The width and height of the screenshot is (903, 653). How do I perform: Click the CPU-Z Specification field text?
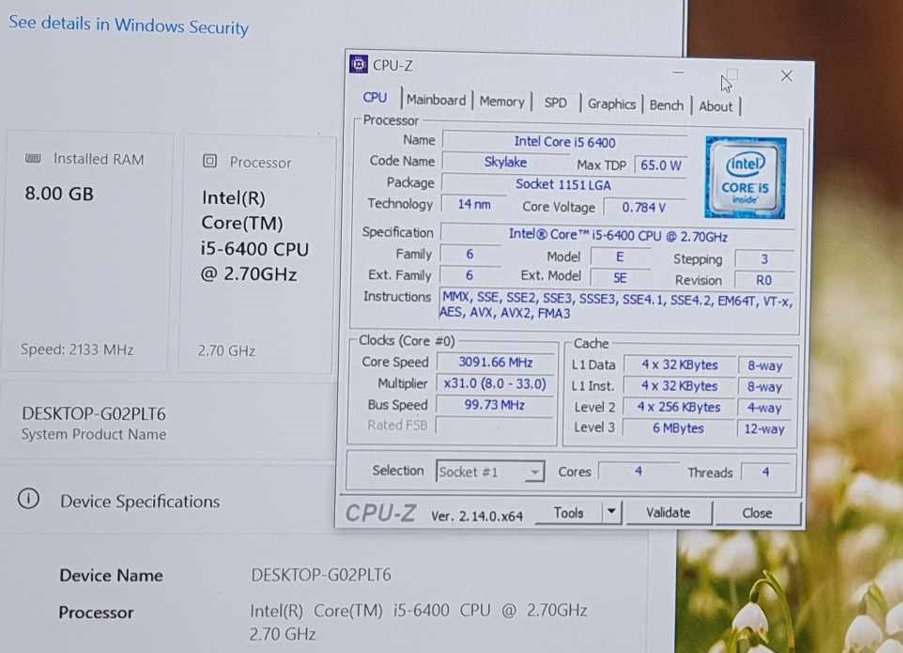point(618,235)
